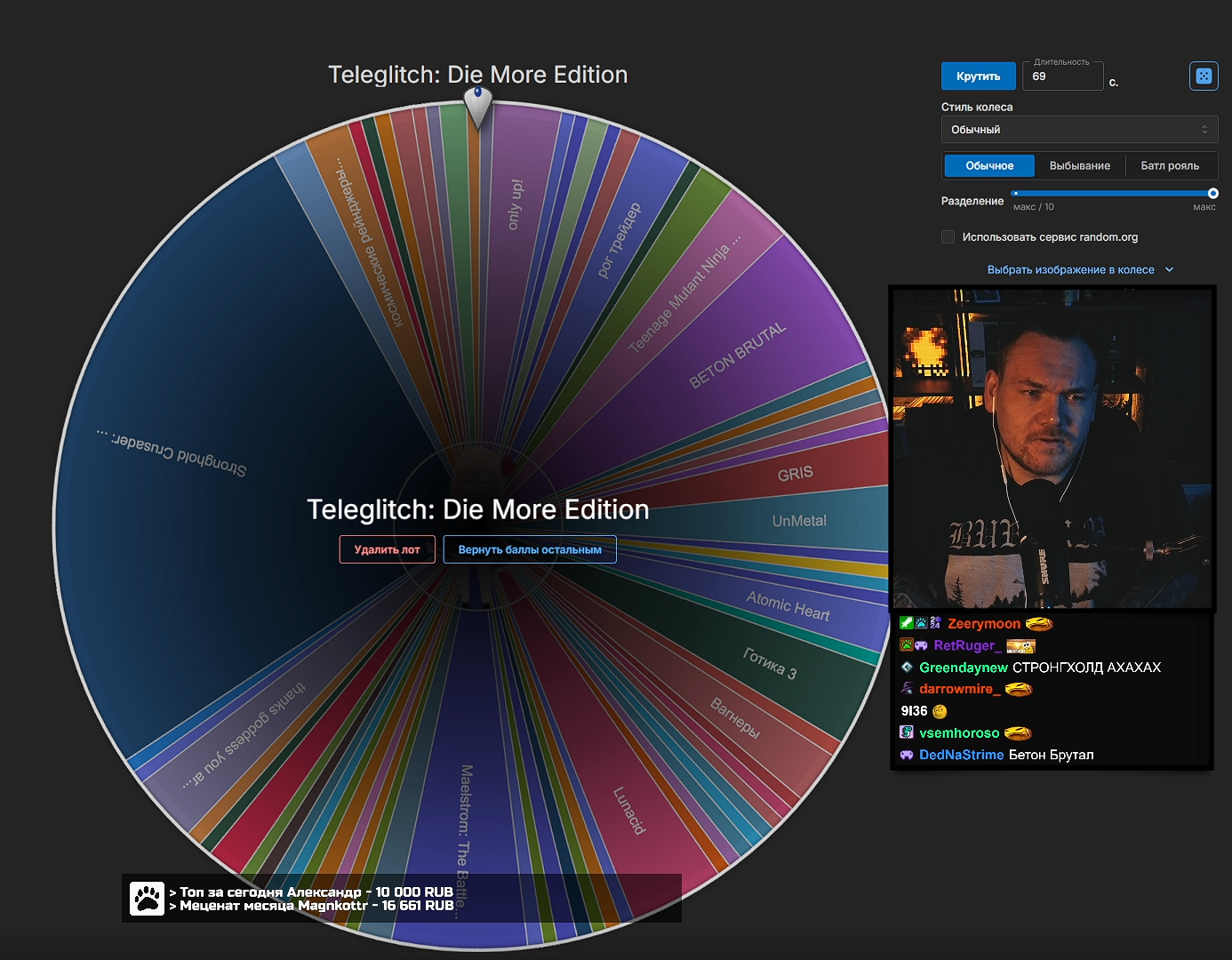Click the Teleglitch title above the wheel

(478, 75)
